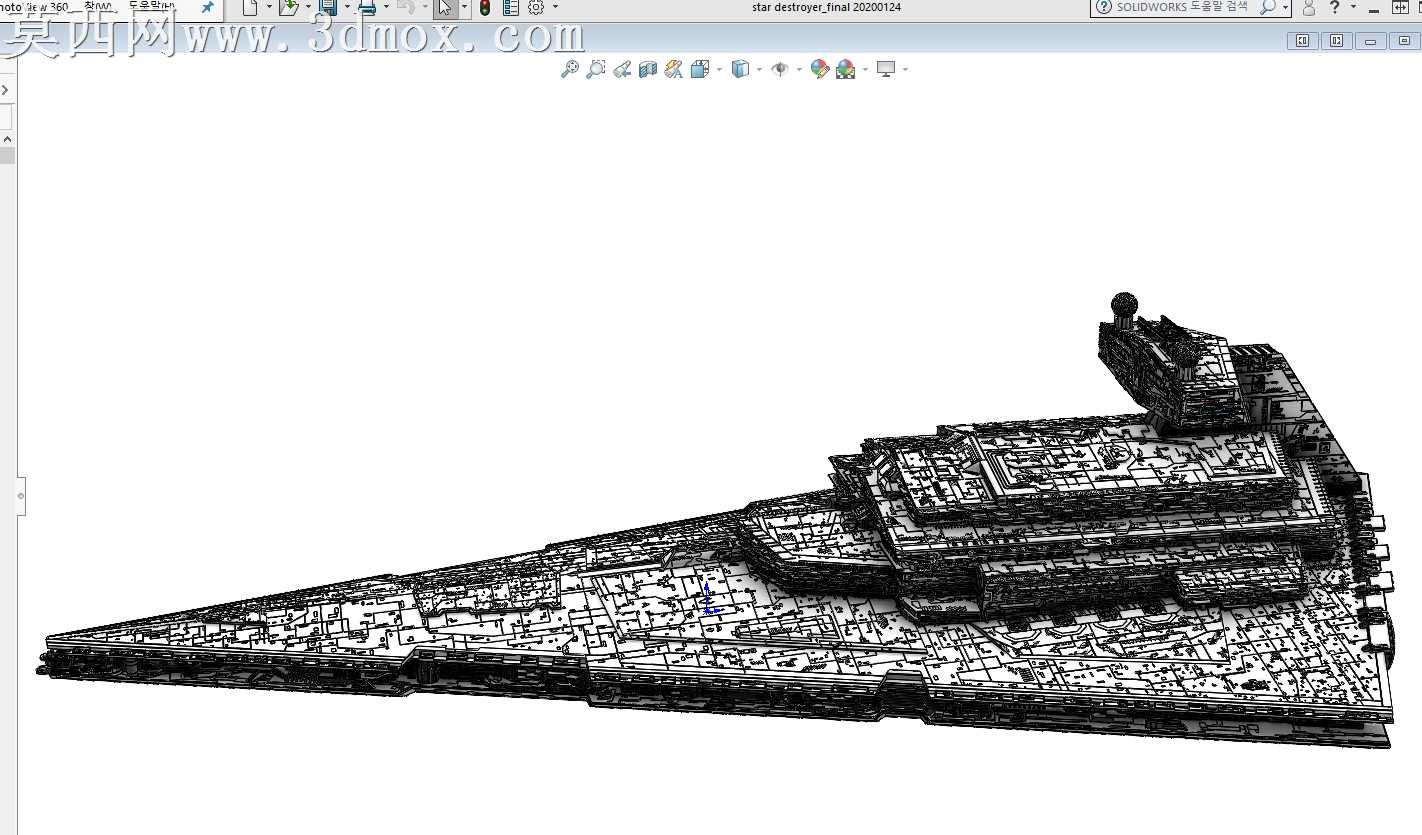The height and width of the screenshot is (835, 1422).
Task: Open the Help (도움말) menu
Action: 152,7
